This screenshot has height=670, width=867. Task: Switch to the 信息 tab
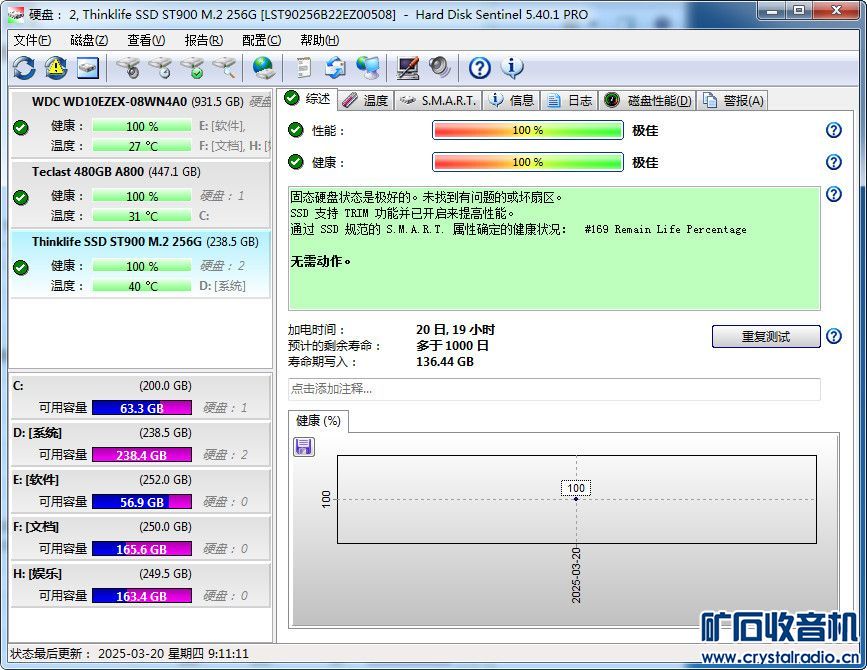click(512, 101)
